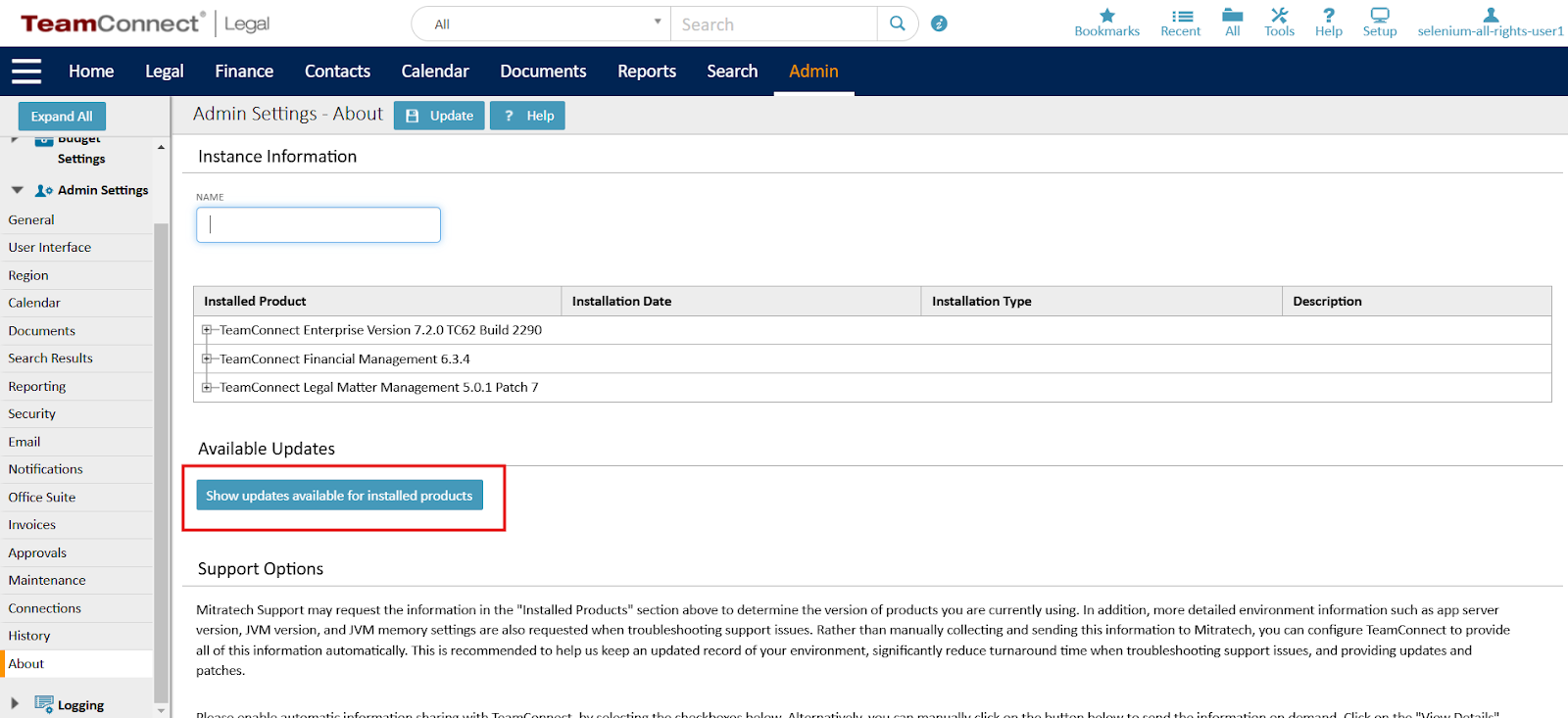This screenshot has width=1568, height=718.
Task: Expand TeamConnect Financial Management 6.3.4 row
Action: coord(207,359)
